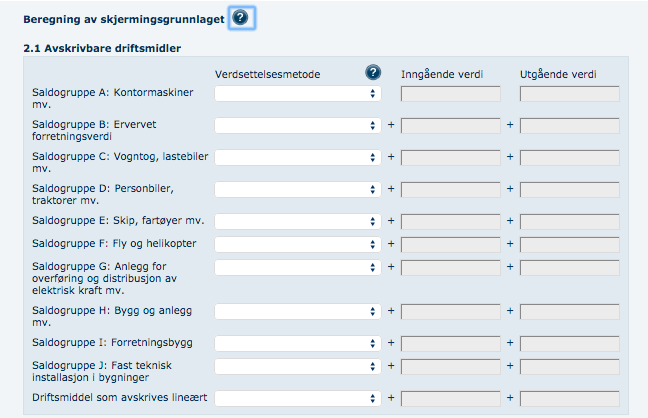648x418 pixels.
Task: Open Saldogruppe E Skip valuation dropdown
Action: point(297,221)
